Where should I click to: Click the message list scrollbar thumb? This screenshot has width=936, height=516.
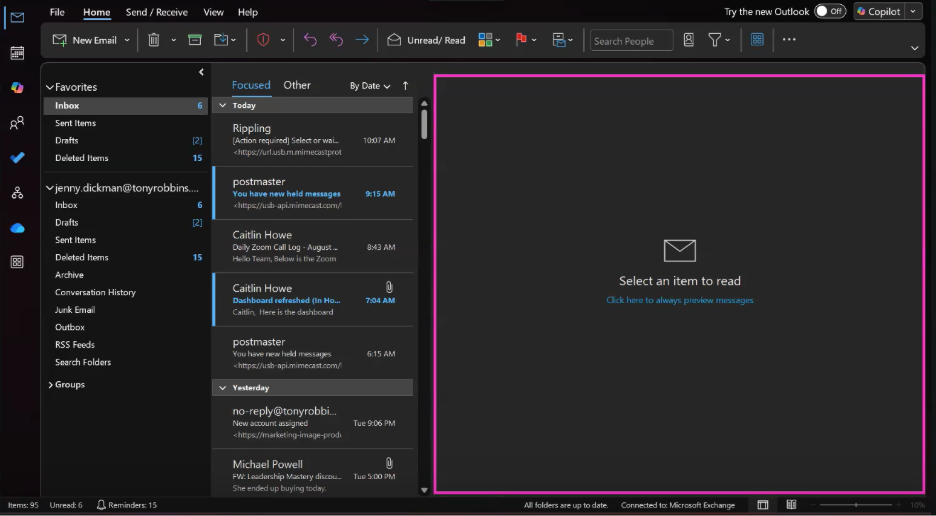(x=424, y=123)
